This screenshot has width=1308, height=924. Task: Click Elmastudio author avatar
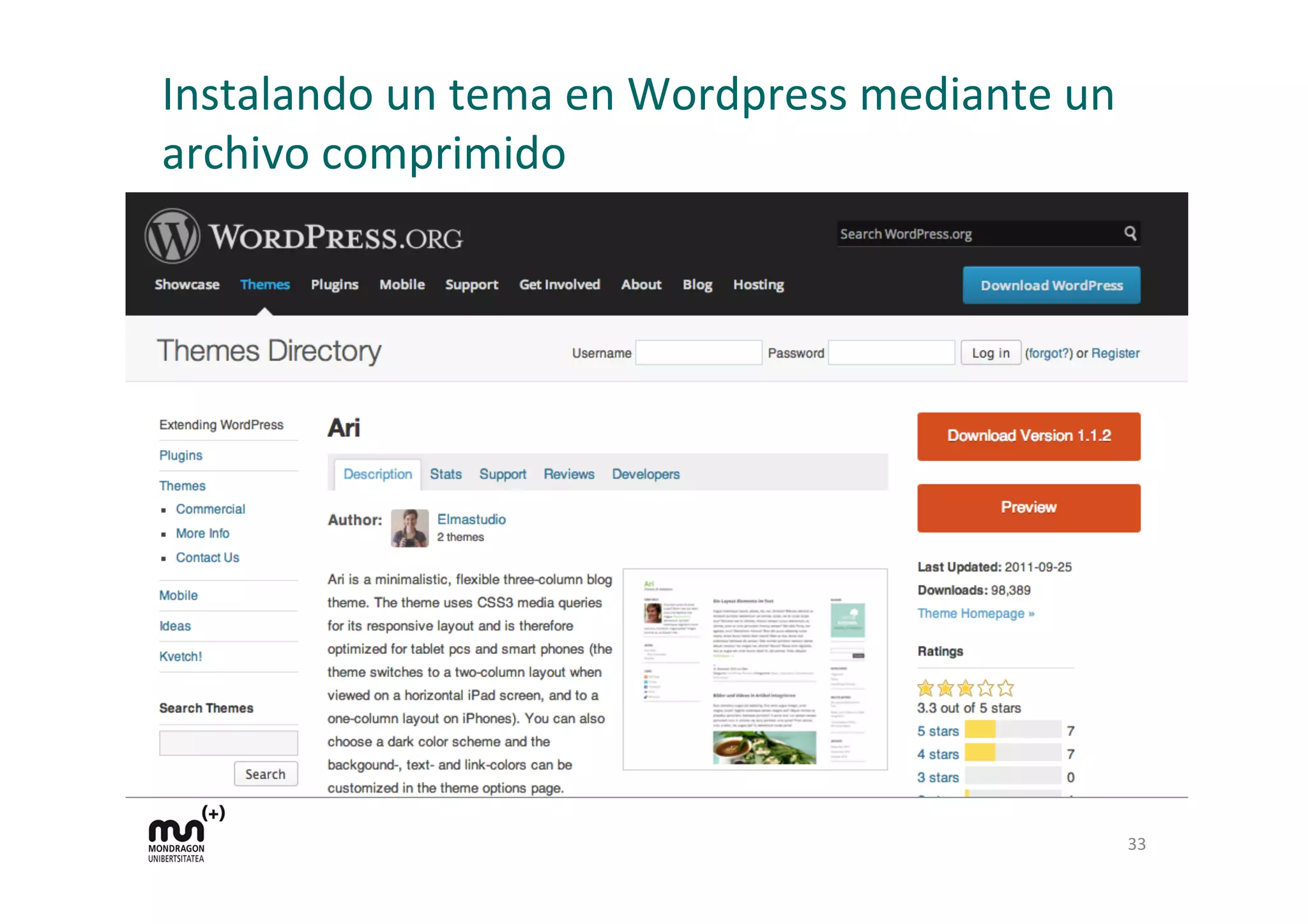409,528
